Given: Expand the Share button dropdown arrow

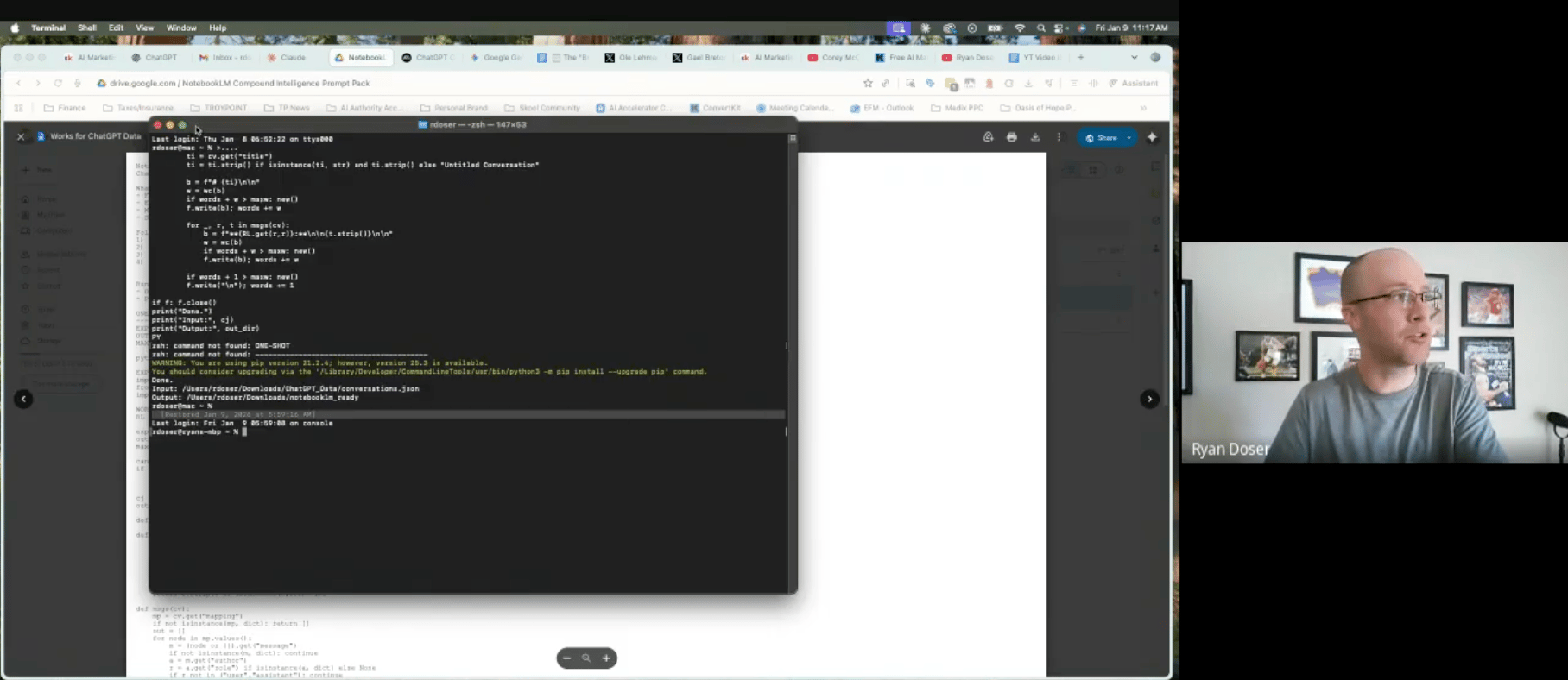Looking at the screenshot, I should 1129,138.
